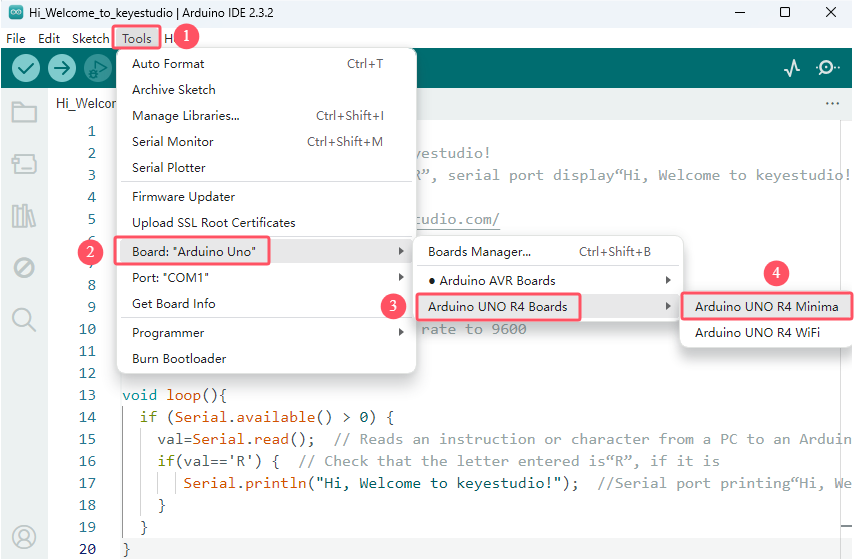Select Upload SSL Root Certificates

(x=266, y=222)
